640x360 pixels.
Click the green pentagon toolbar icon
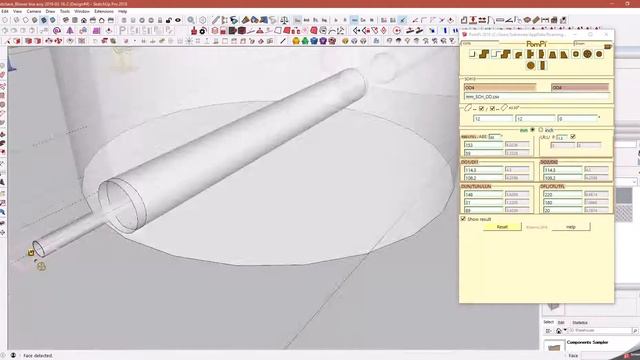[x=305, y=41]
